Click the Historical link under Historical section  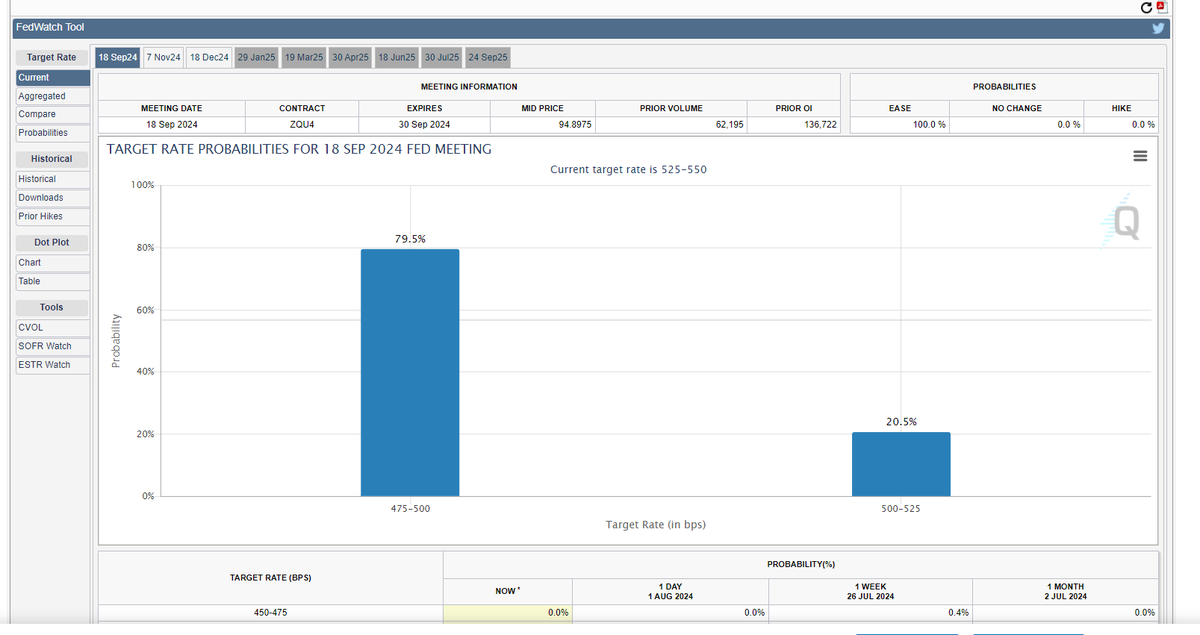tap(53, 179)
